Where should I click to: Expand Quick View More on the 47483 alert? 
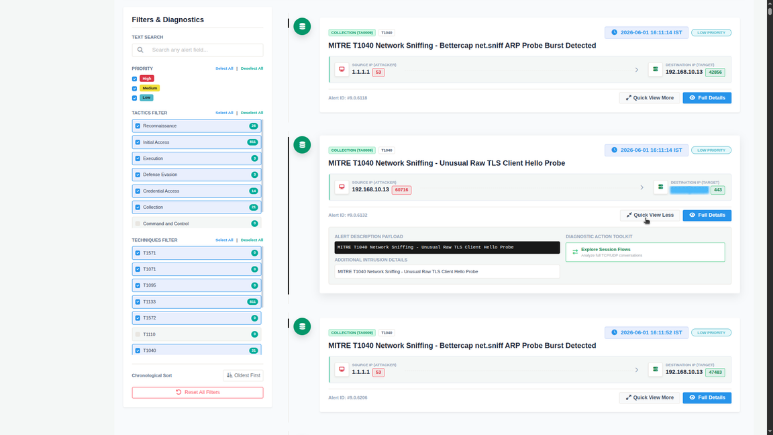[649, 398]
